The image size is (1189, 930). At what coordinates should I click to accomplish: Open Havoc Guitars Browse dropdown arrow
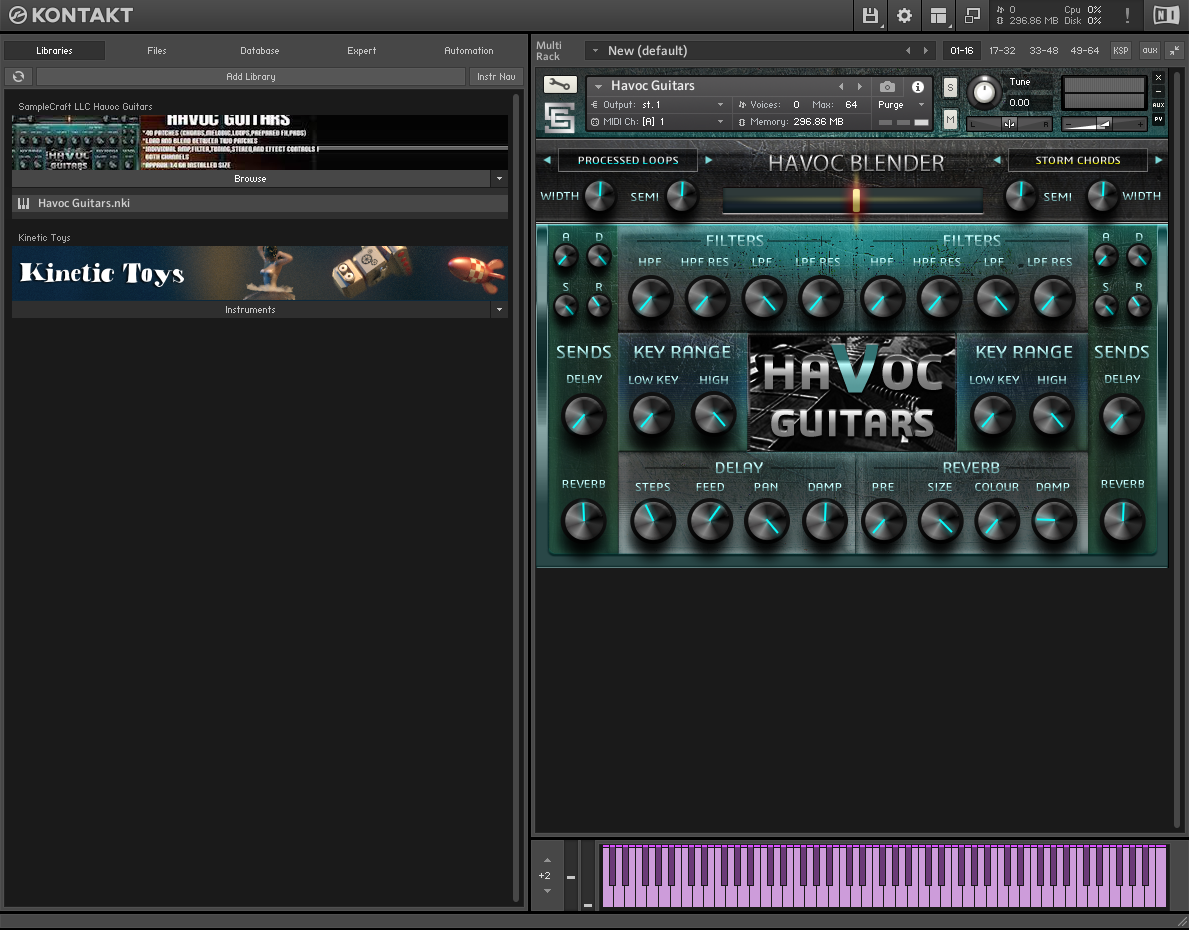pos(499,179)
